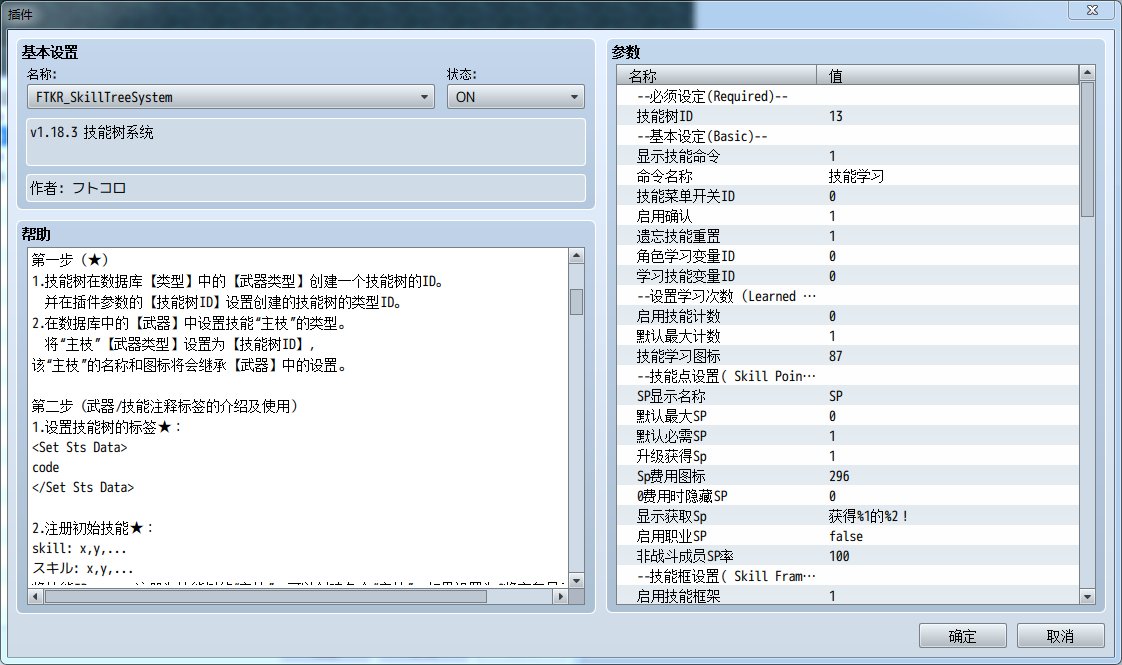
Task: Select the 默认必需SP parameter row
Action: point(848,436)
